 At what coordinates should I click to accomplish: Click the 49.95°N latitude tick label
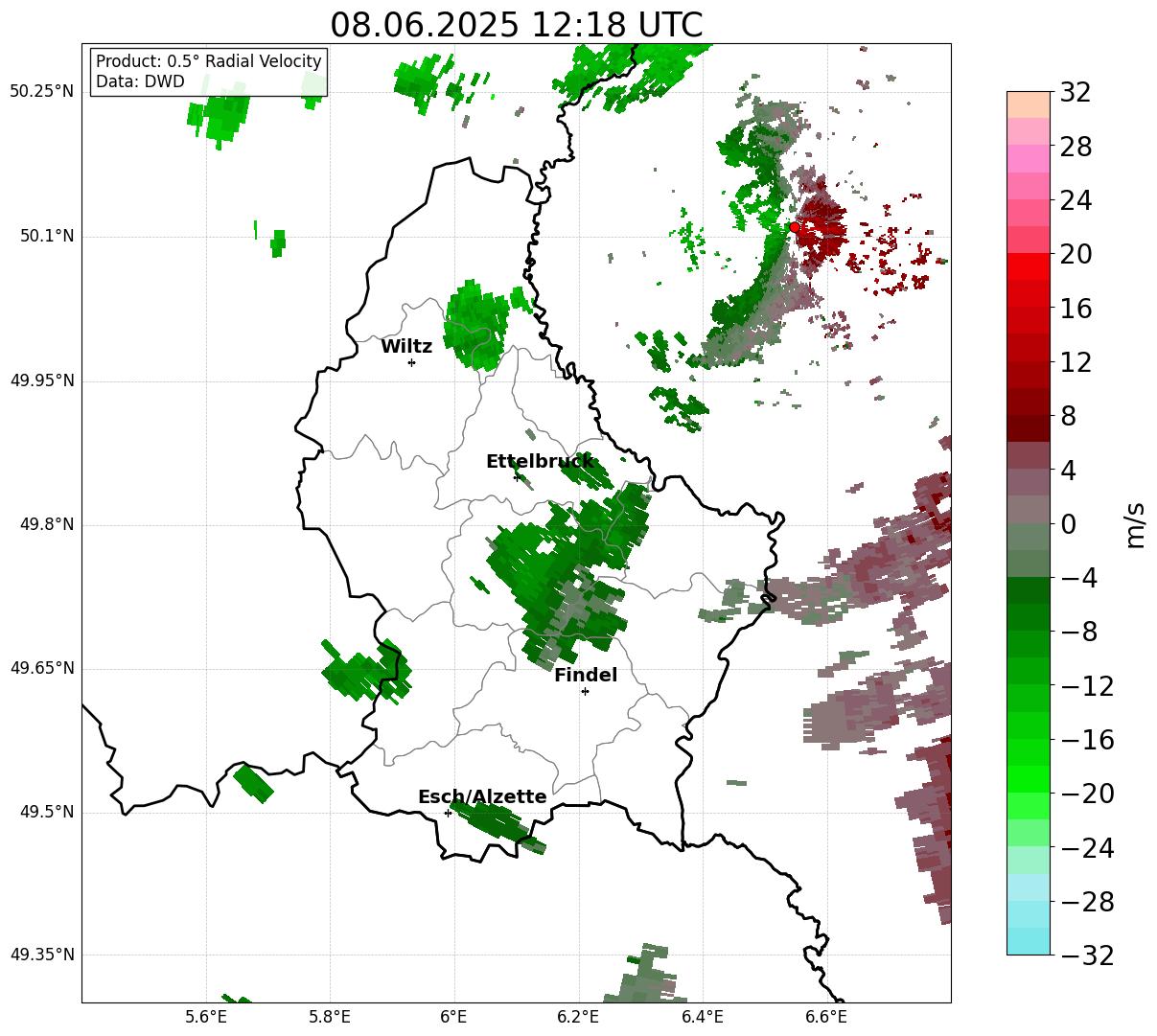tap(41, 380)
